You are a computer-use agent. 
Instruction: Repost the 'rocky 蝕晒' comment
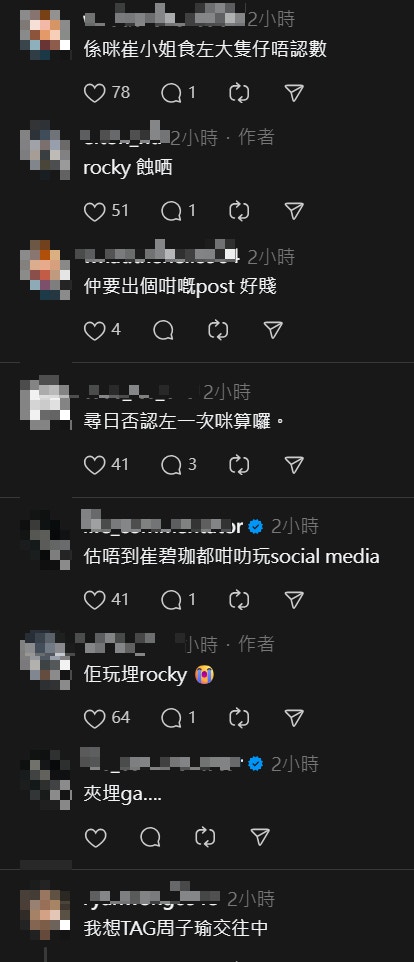click(239, 211)
